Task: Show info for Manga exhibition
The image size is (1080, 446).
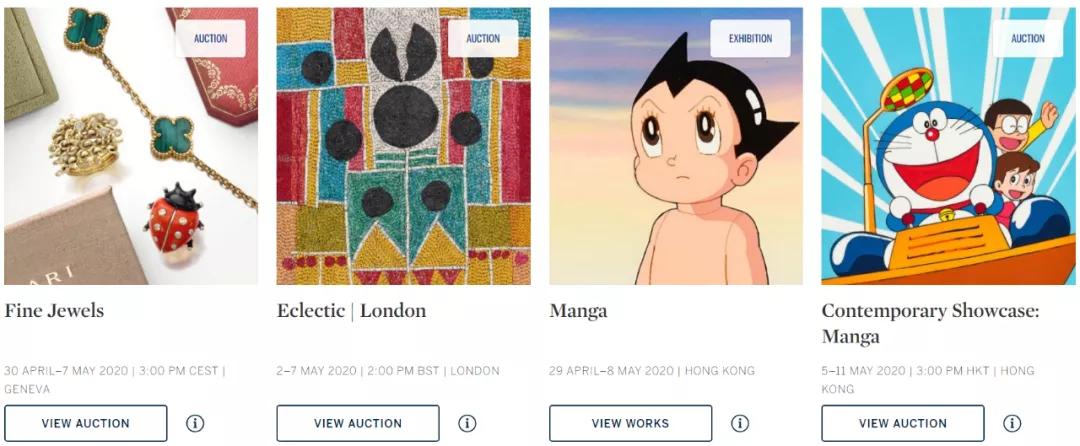Action: tap(740, 423)
